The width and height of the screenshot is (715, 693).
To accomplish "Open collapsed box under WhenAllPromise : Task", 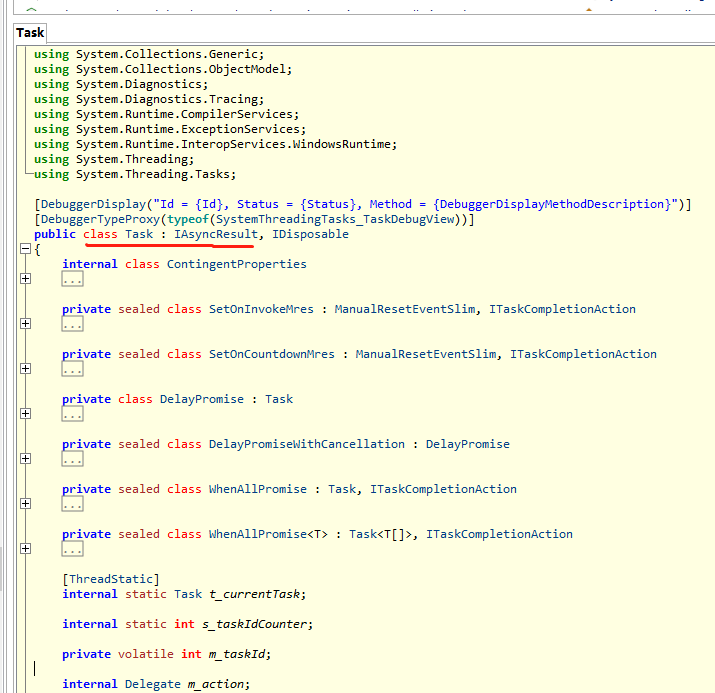I will point(73,503).
